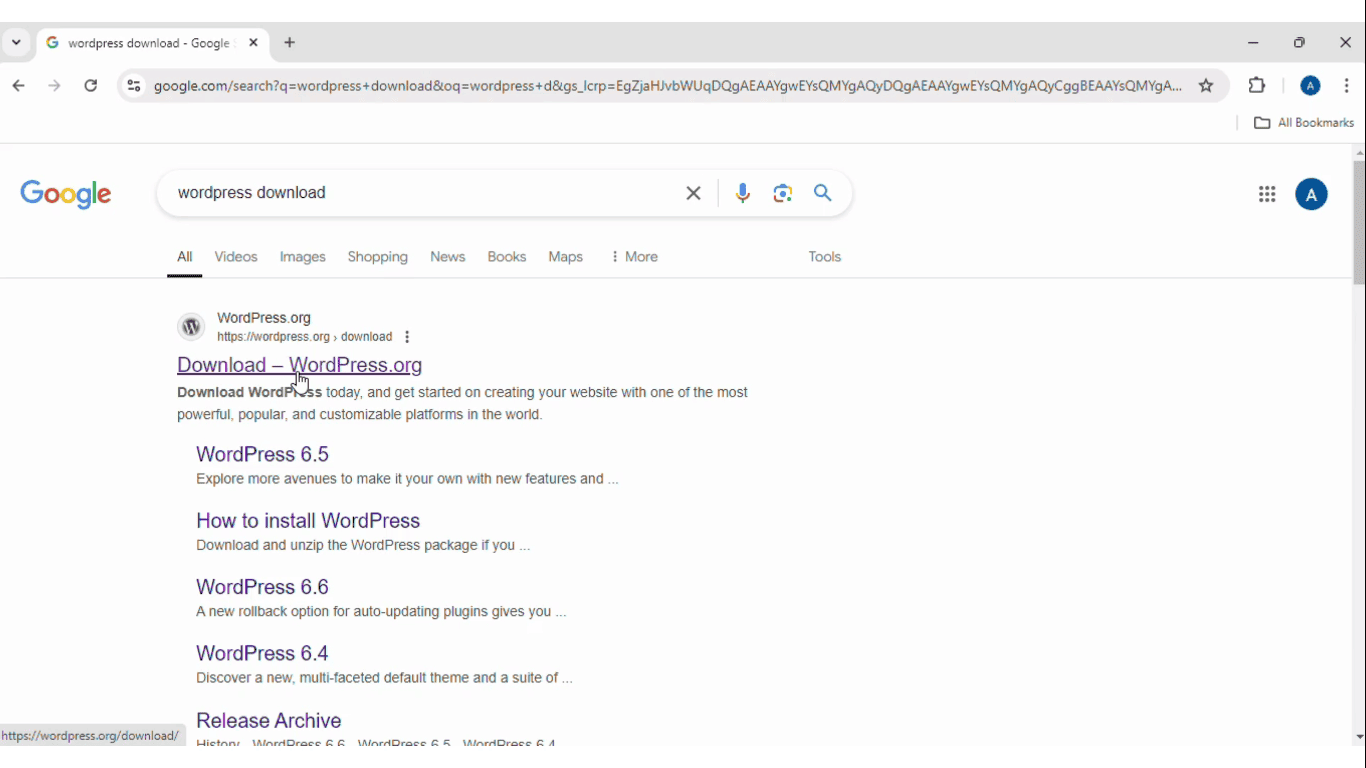This screenshot has width=1366, height=768.
Task: Search by image with Google Lens
Action: tap(783, 193)
